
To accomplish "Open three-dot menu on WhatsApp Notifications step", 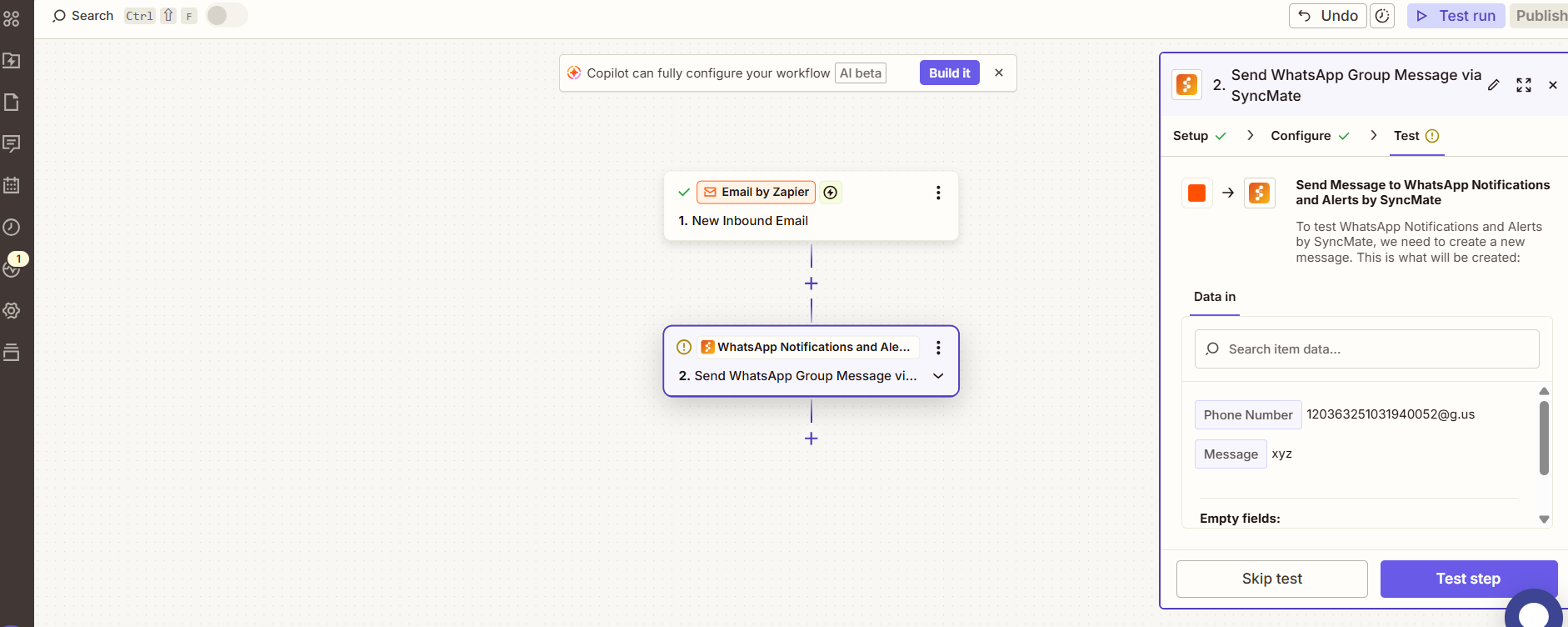I will point(938,348).
